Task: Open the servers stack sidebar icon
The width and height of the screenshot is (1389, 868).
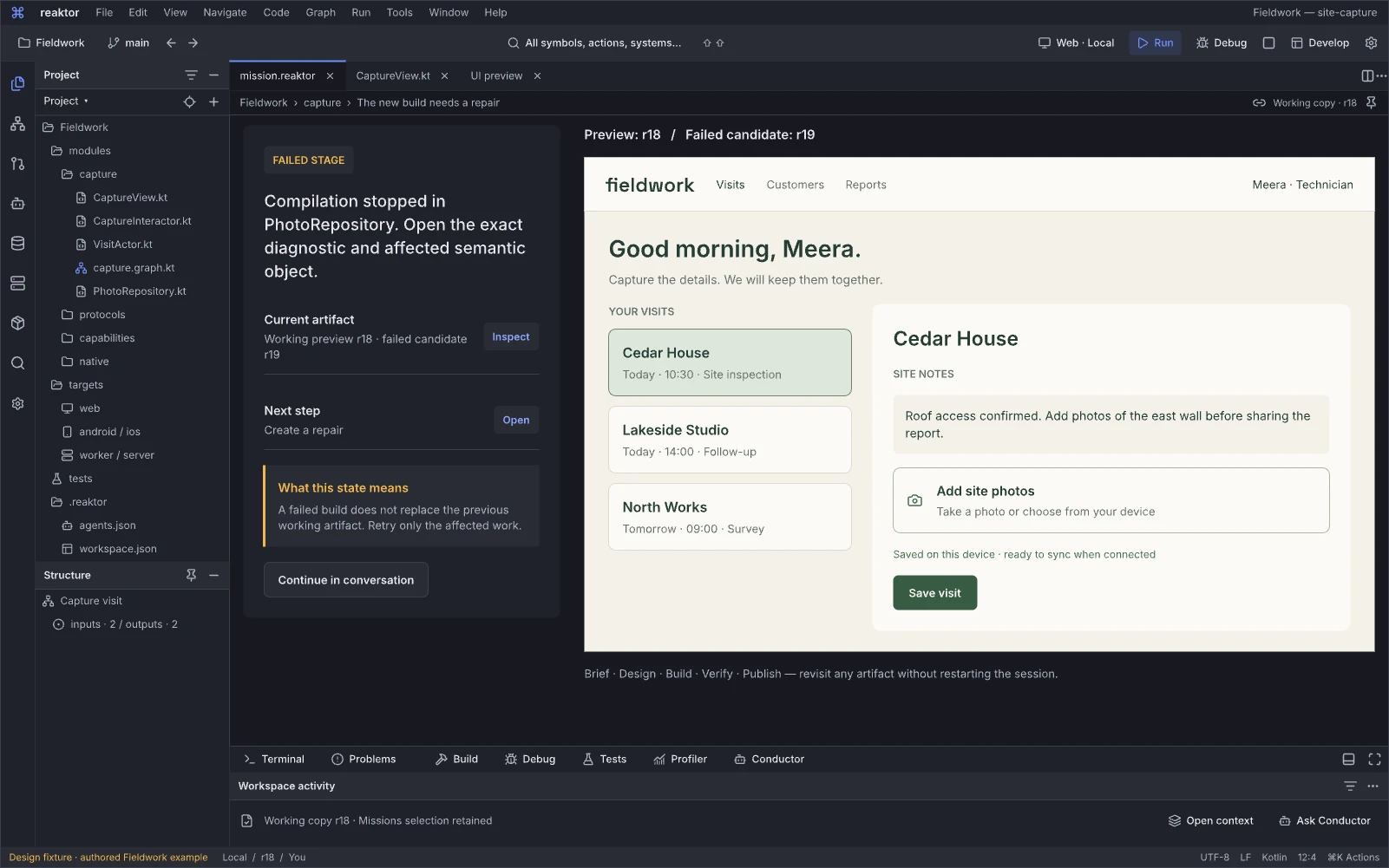Action: pos(17,284)
